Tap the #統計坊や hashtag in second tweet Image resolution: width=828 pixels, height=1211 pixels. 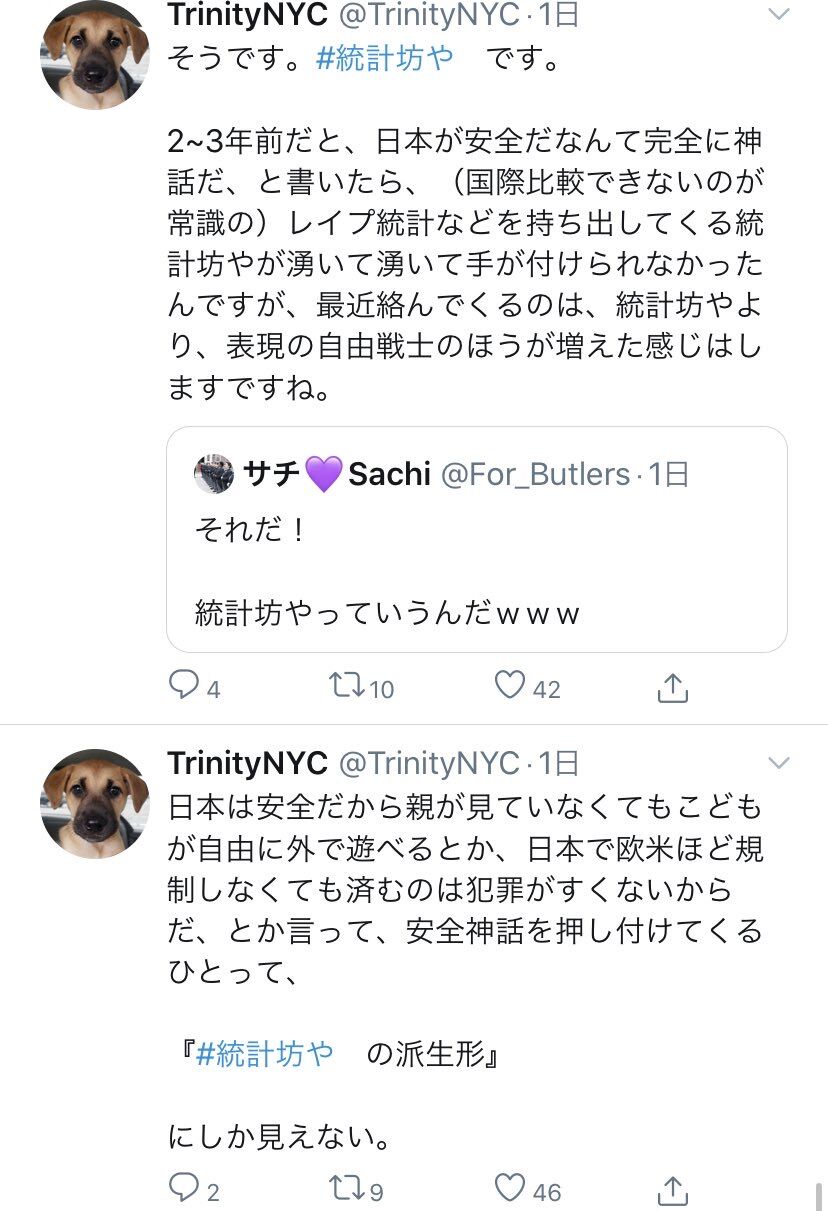pos(265,1054)
